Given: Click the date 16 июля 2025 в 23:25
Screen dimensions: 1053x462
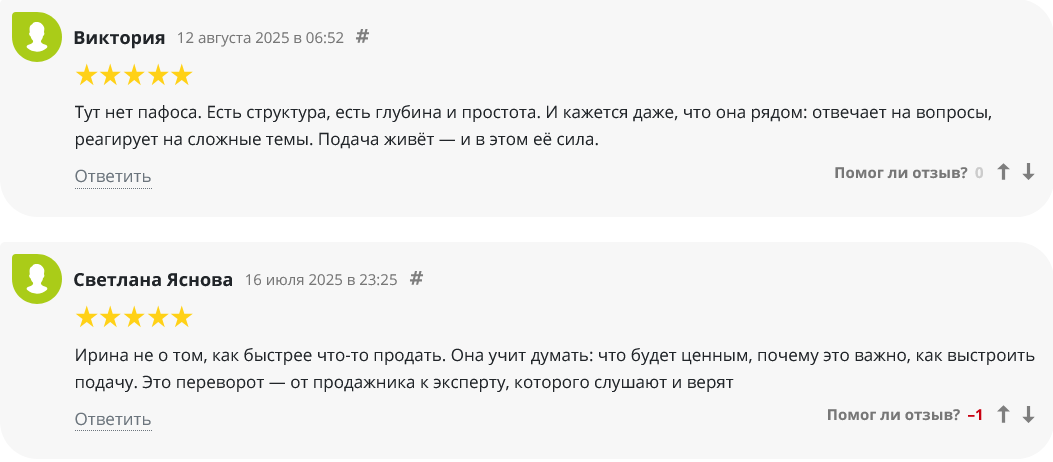Looking at the screenshot, I should (321, 279).
